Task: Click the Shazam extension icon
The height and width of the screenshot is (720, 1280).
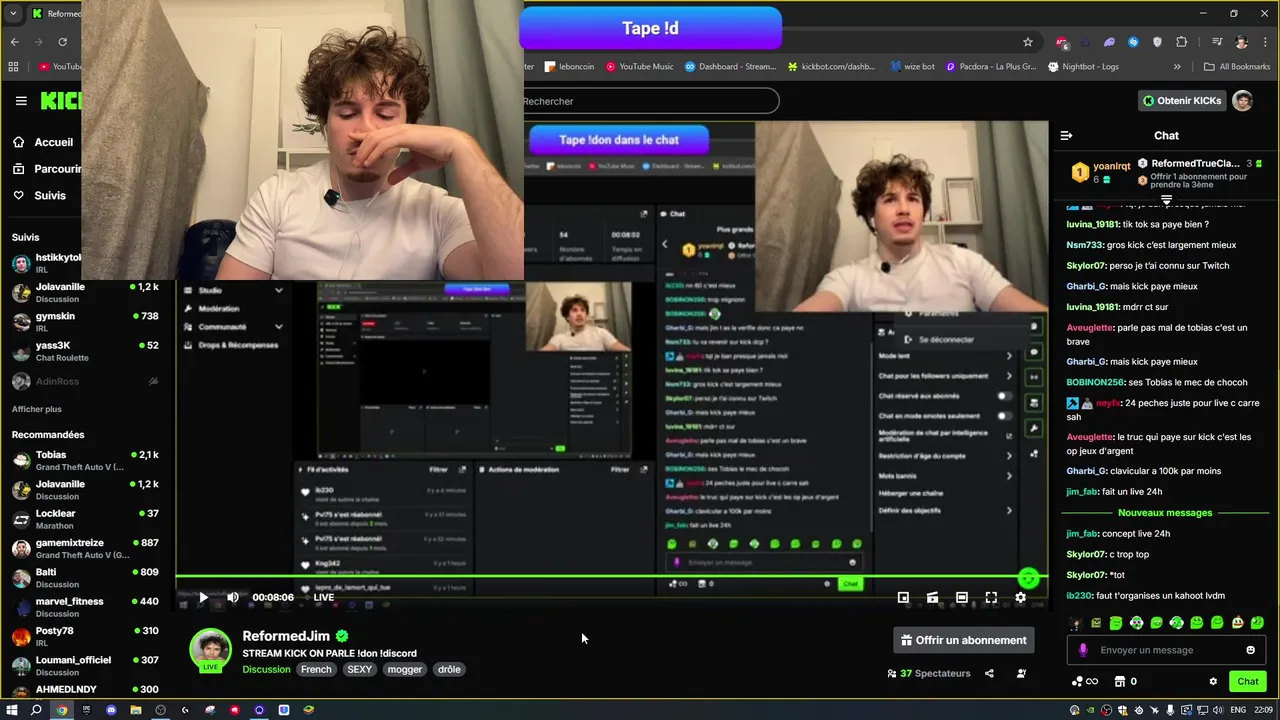Action: 1133,42
